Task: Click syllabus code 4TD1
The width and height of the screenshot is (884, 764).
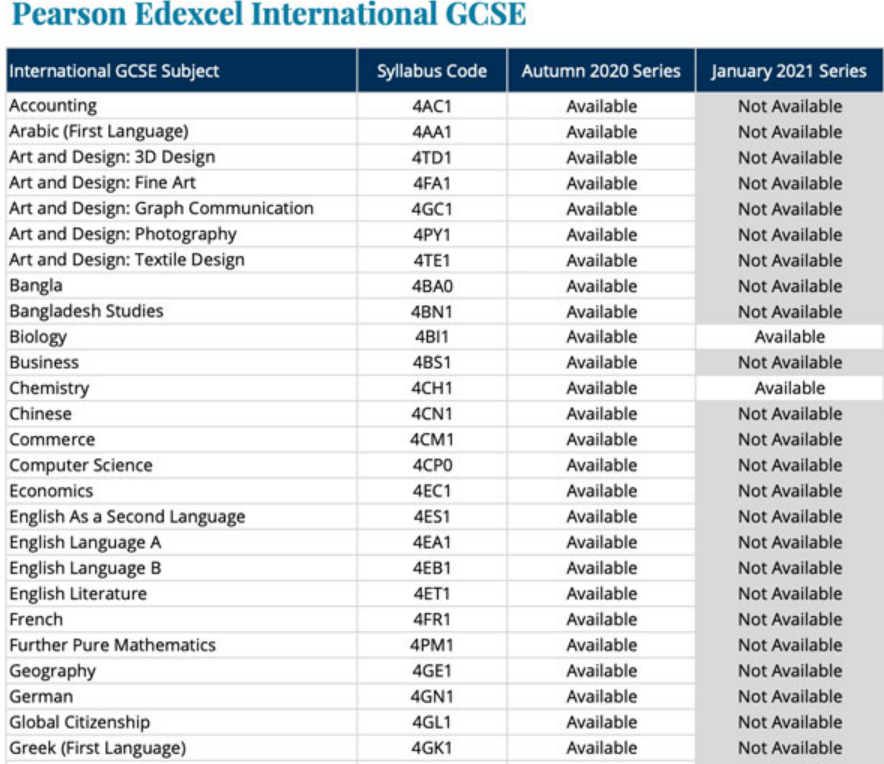Action: click(x=432, y=157)
